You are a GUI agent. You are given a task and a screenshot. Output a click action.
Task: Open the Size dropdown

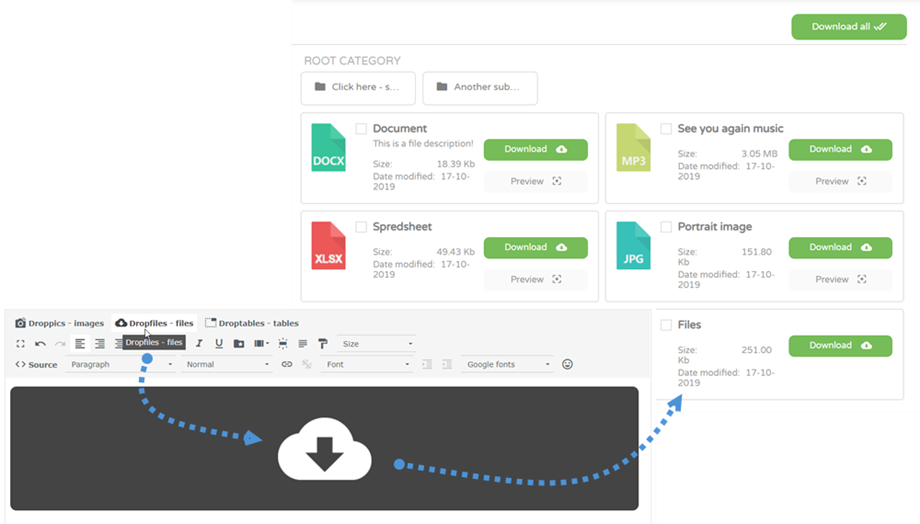[376, 344]
